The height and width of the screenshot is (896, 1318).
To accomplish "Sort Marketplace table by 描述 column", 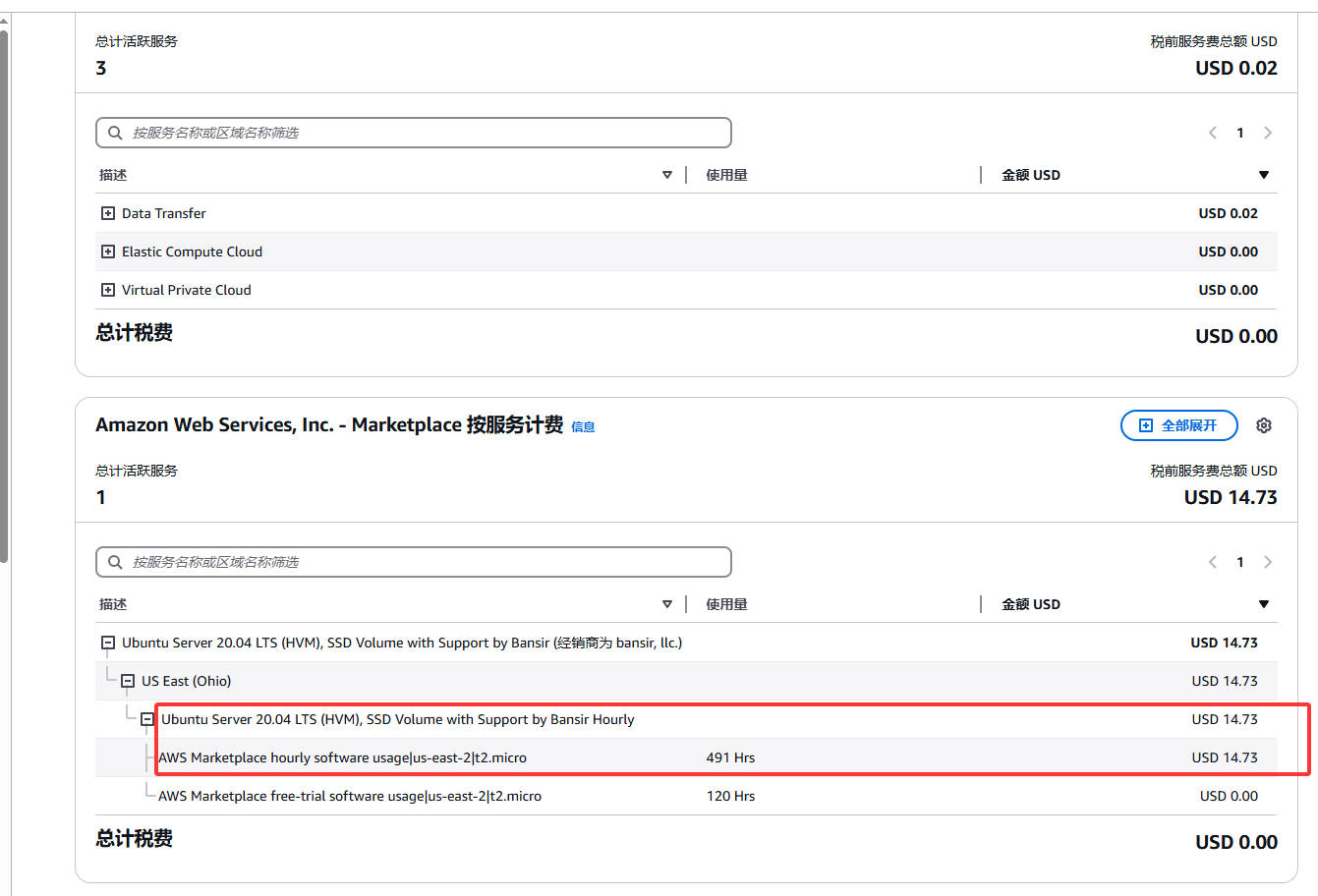I will [667, 604].
